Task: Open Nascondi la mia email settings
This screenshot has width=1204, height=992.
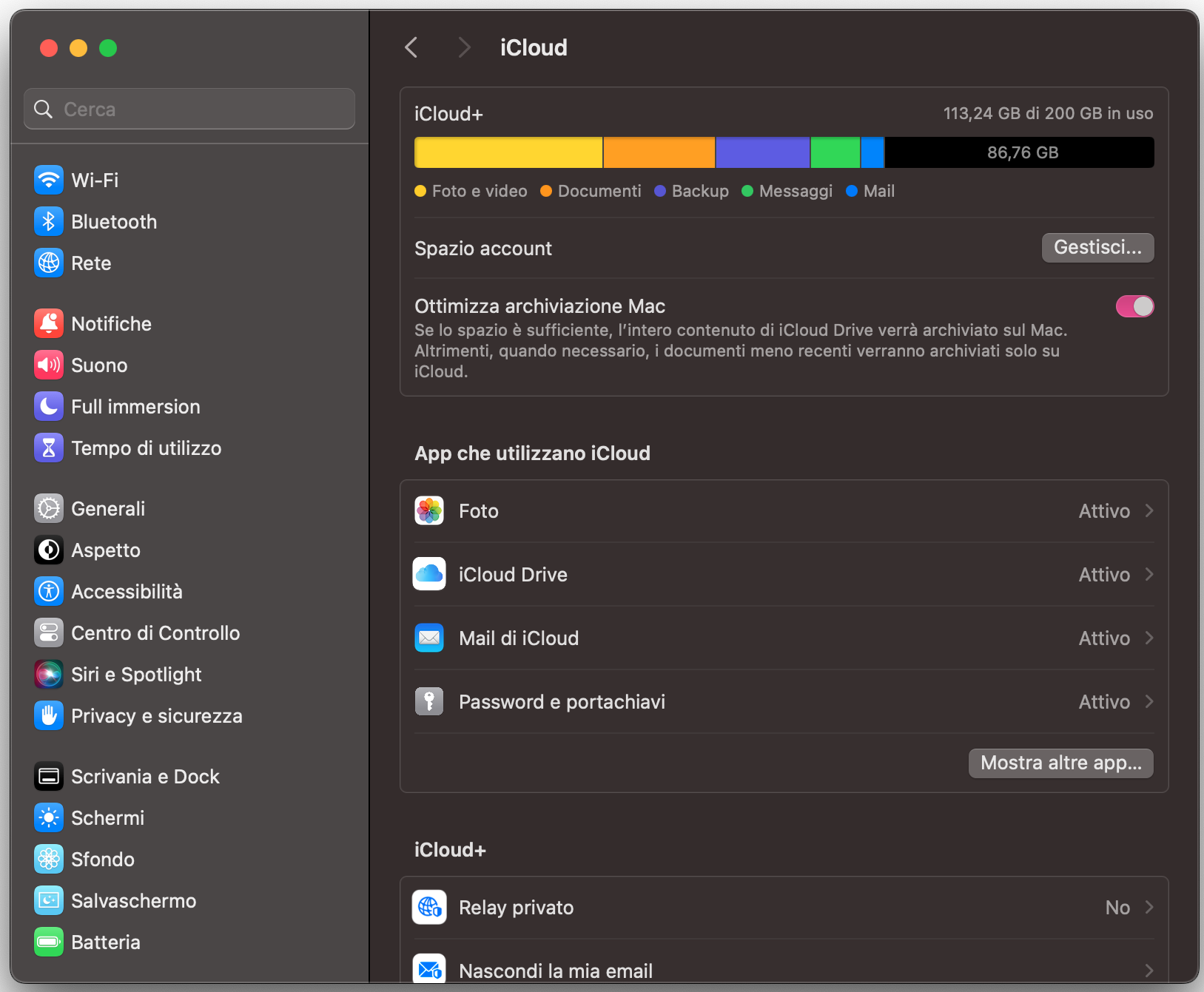Action: tap(784, 970)
